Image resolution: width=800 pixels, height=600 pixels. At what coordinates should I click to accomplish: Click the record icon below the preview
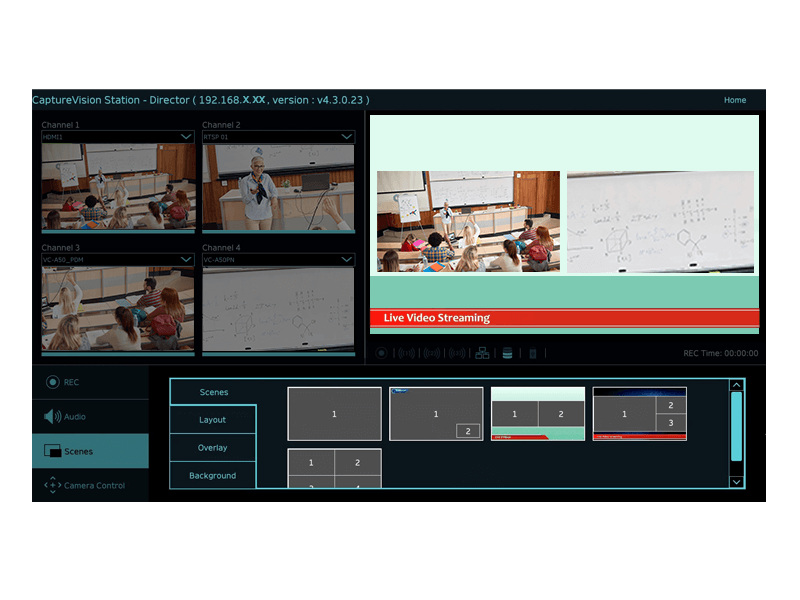point(381,353)
